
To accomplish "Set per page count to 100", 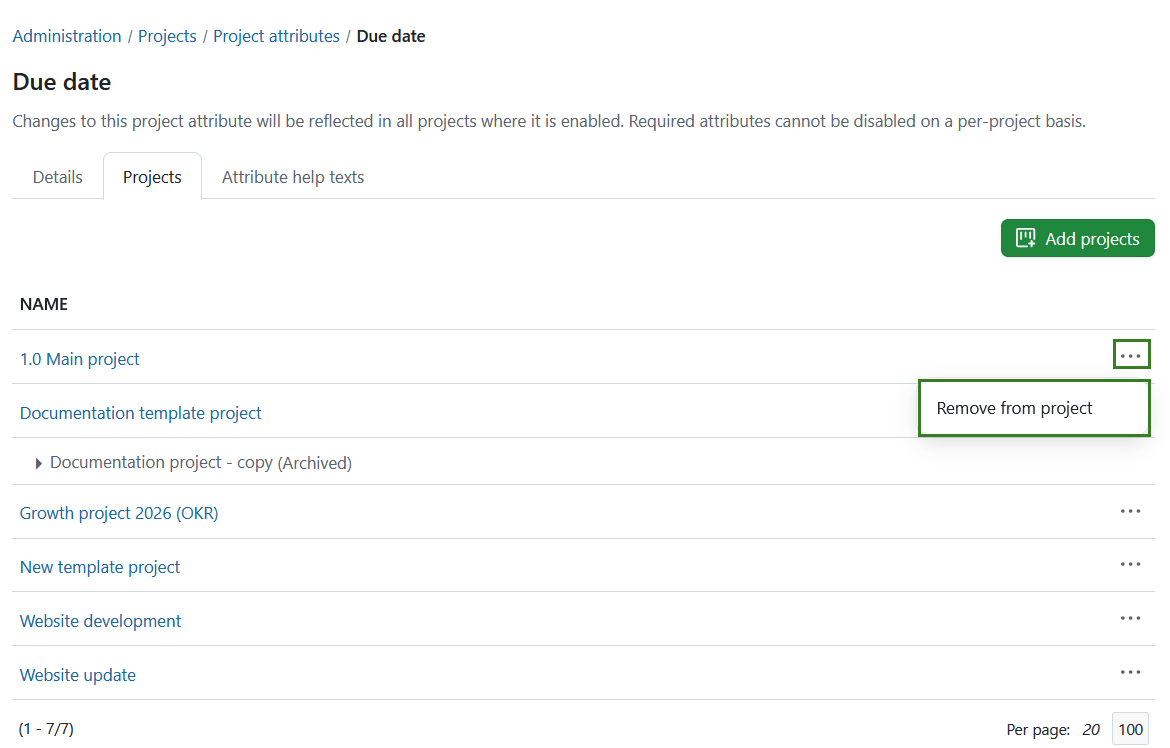I will (x=1130, y=728).
